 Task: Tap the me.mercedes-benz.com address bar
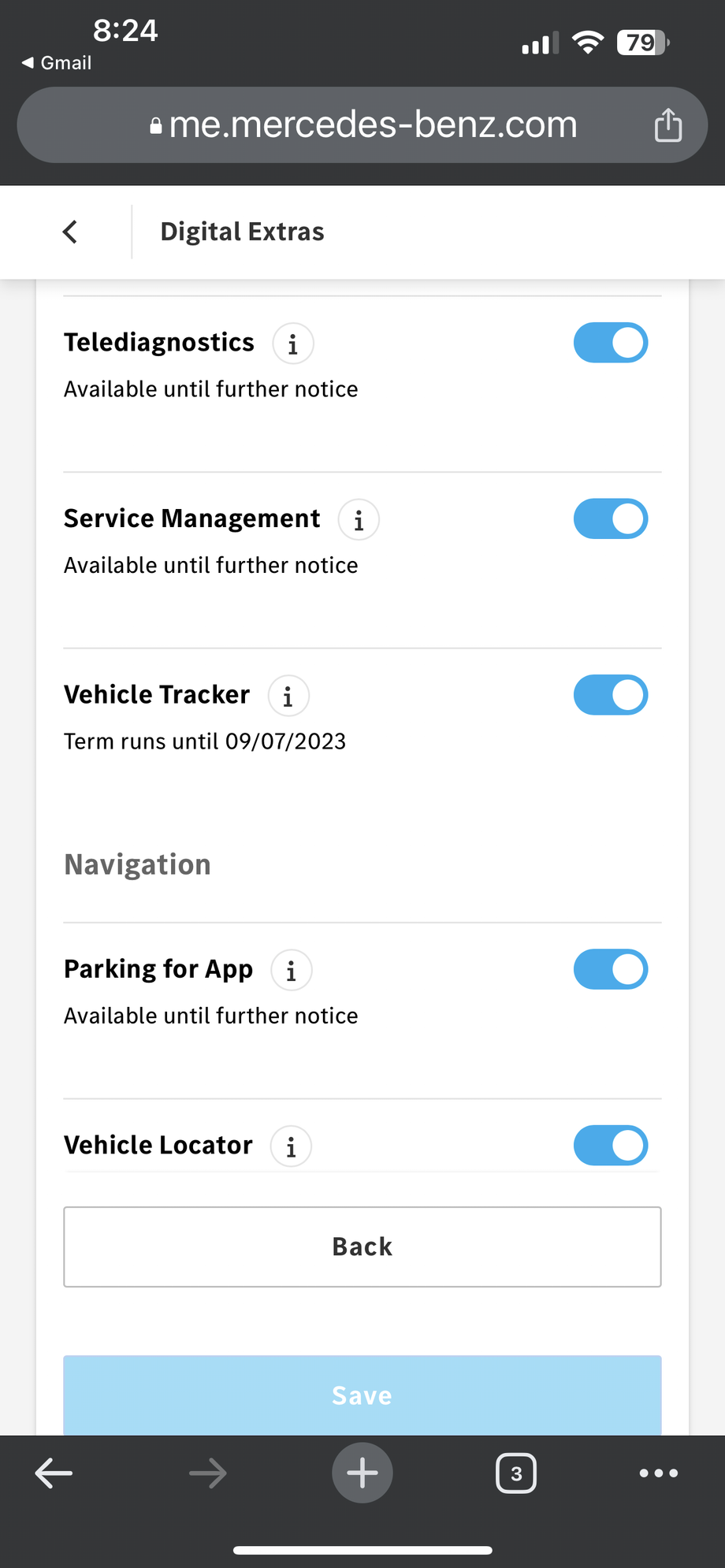point(362,125)
